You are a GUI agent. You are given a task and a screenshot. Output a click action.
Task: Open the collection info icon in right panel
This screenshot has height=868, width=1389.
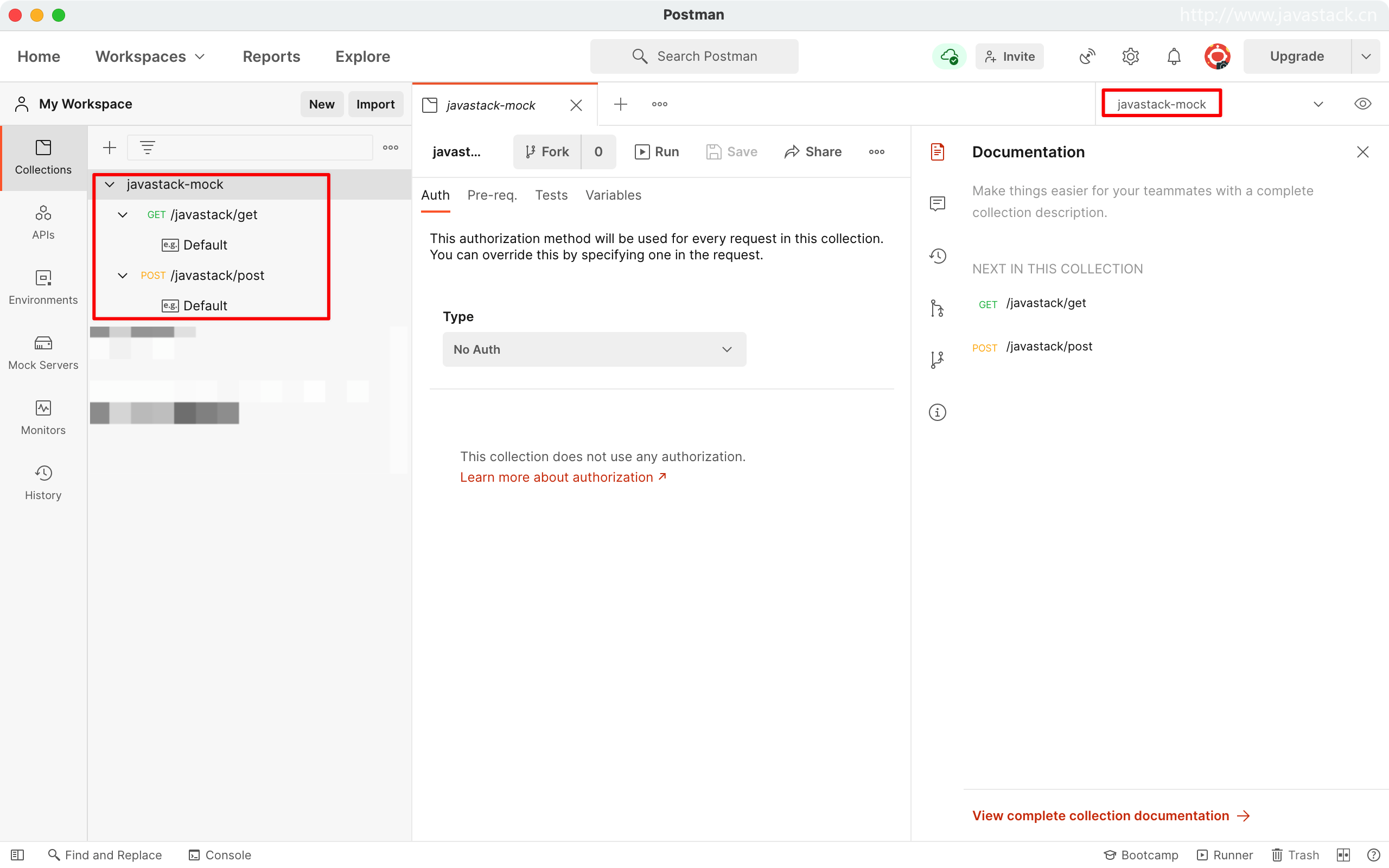[x=937, y=412]
